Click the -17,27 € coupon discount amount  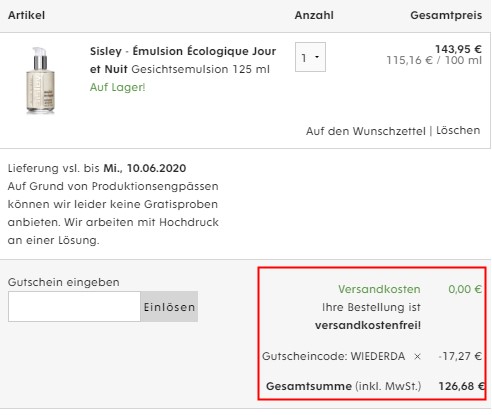460,356
